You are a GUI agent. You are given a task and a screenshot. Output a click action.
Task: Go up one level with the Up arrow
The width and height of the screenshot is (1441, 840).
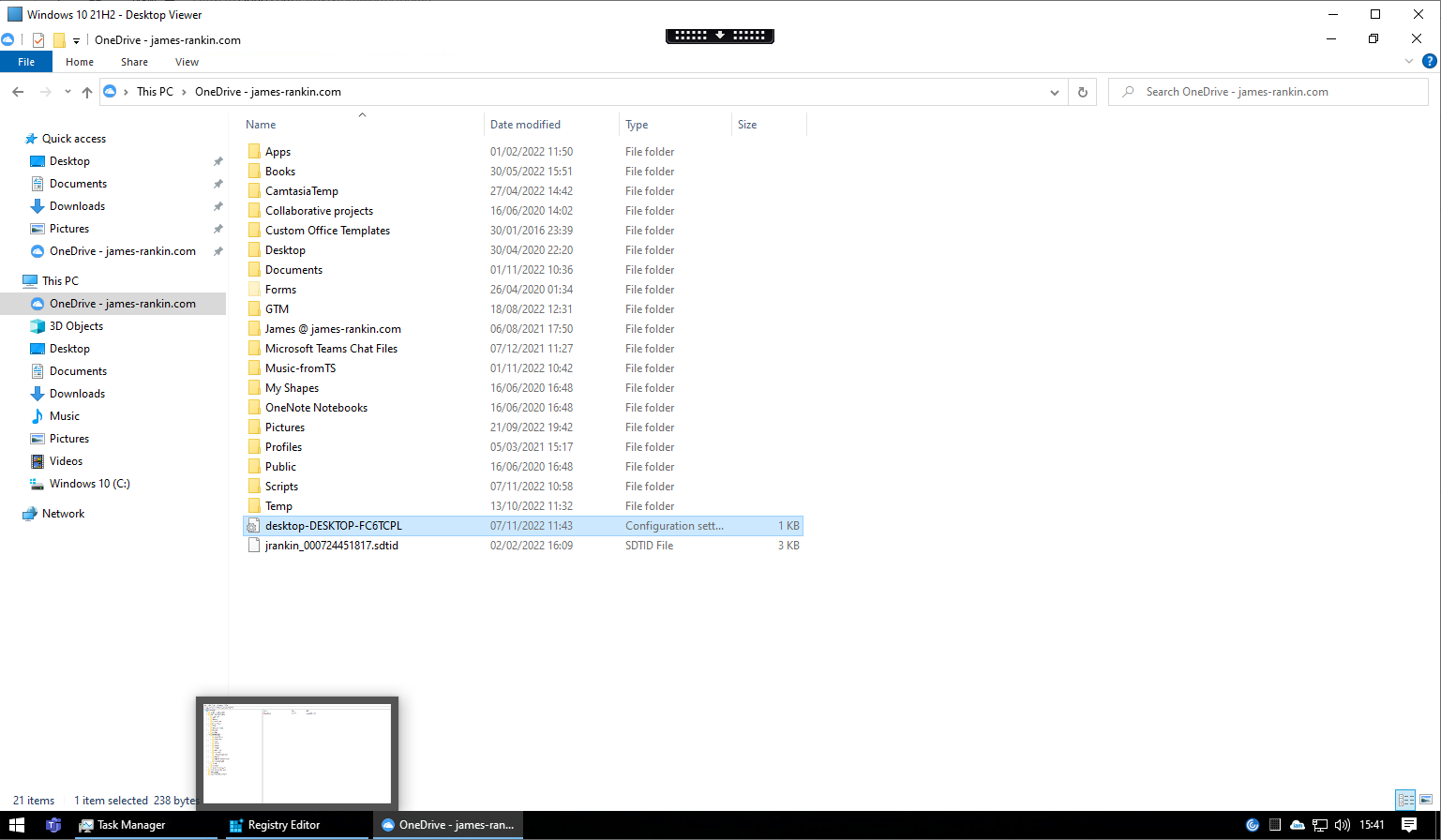tap(87, 92)
